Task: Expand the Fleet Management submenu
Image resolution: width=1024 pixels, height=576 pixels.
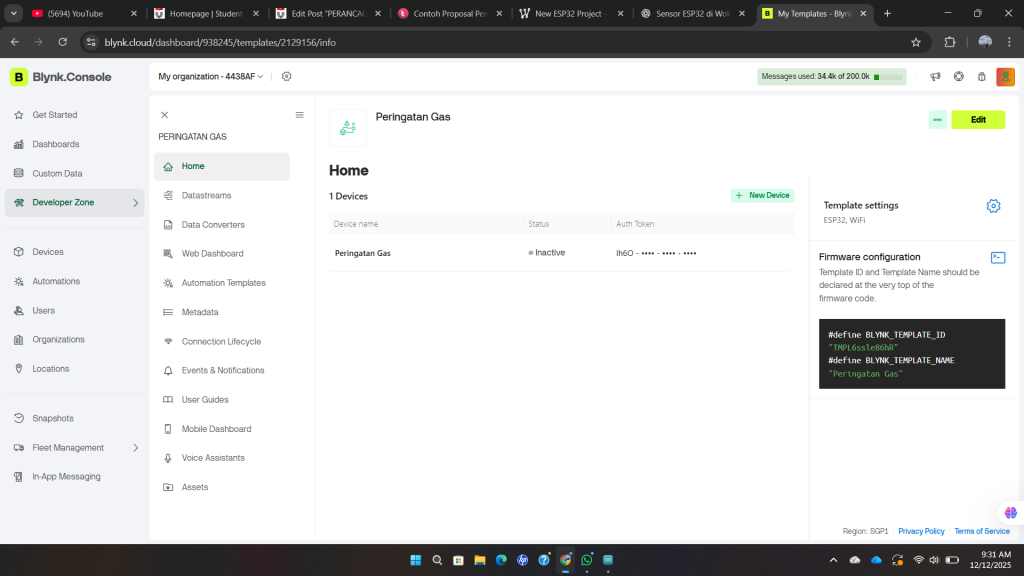Action: (136, 448)
